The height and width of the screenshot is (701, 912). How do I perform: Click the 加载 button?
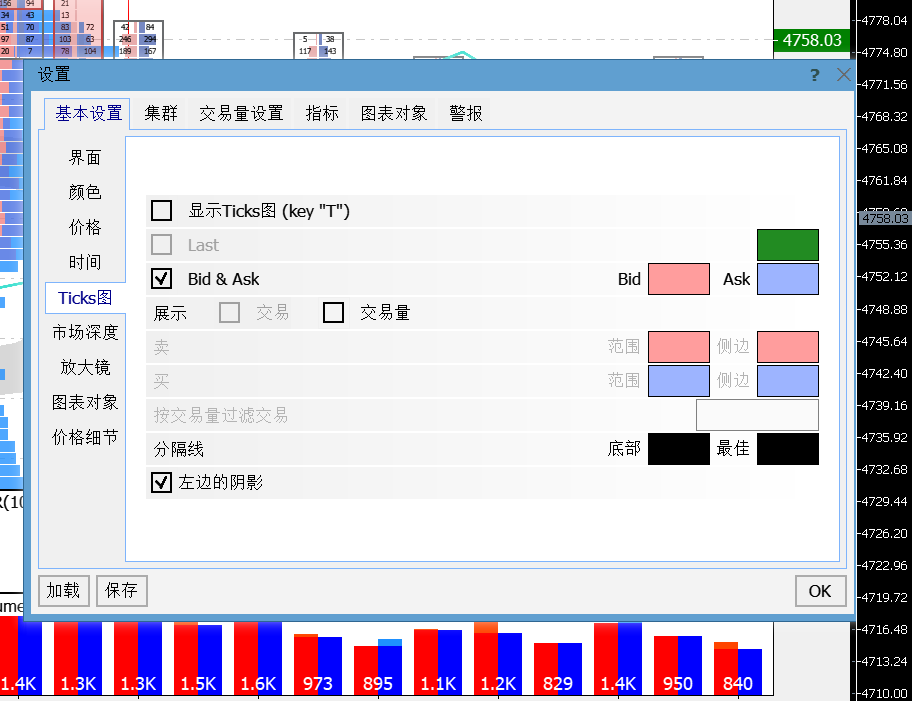[x=63, y=591]
